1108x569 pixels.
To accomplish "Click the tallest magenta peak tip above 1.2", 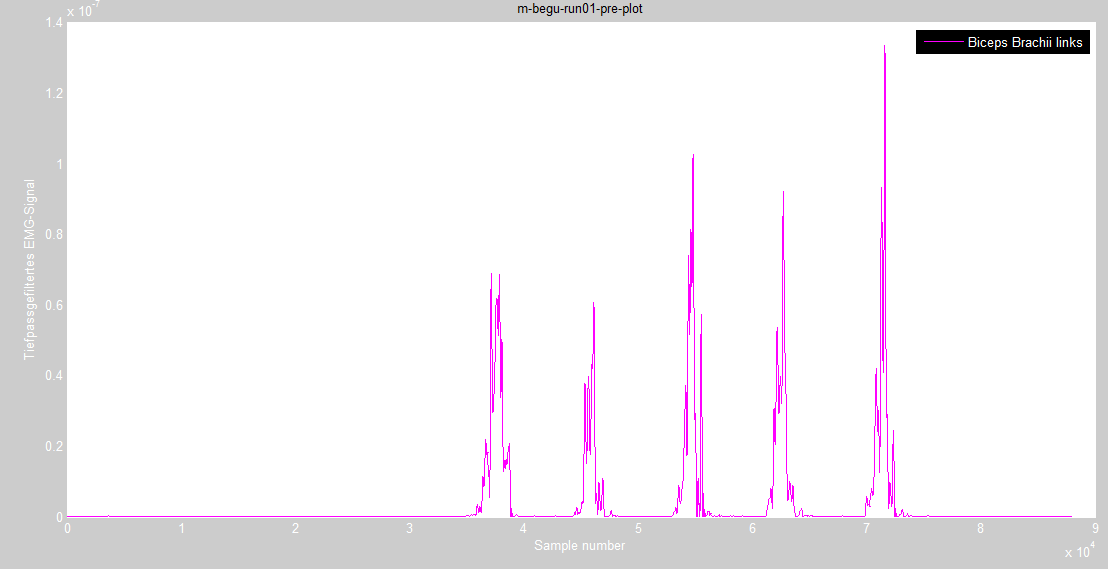I will [x=884, y=46].
